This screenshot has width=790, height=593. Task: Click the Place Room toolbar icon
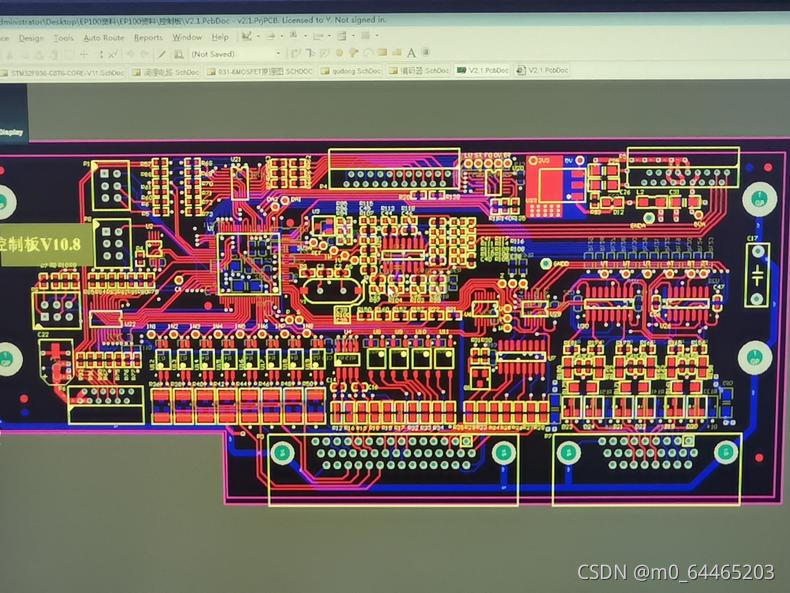(342, 36)
